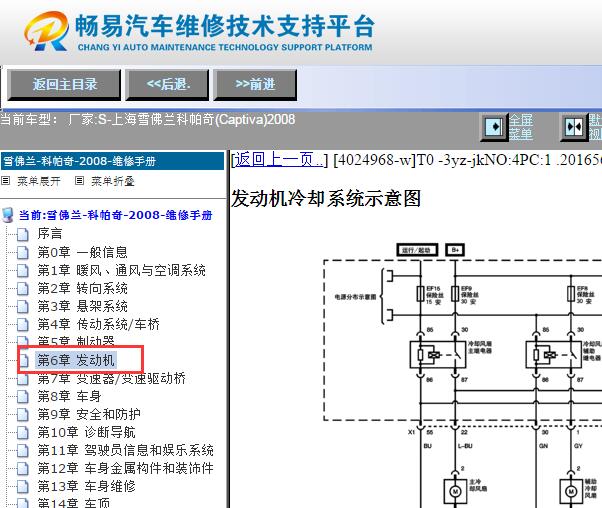Click the cooling system wiring diagram
Screen dimensions: 602x508
pyautogui.click(x=463, y=374)
